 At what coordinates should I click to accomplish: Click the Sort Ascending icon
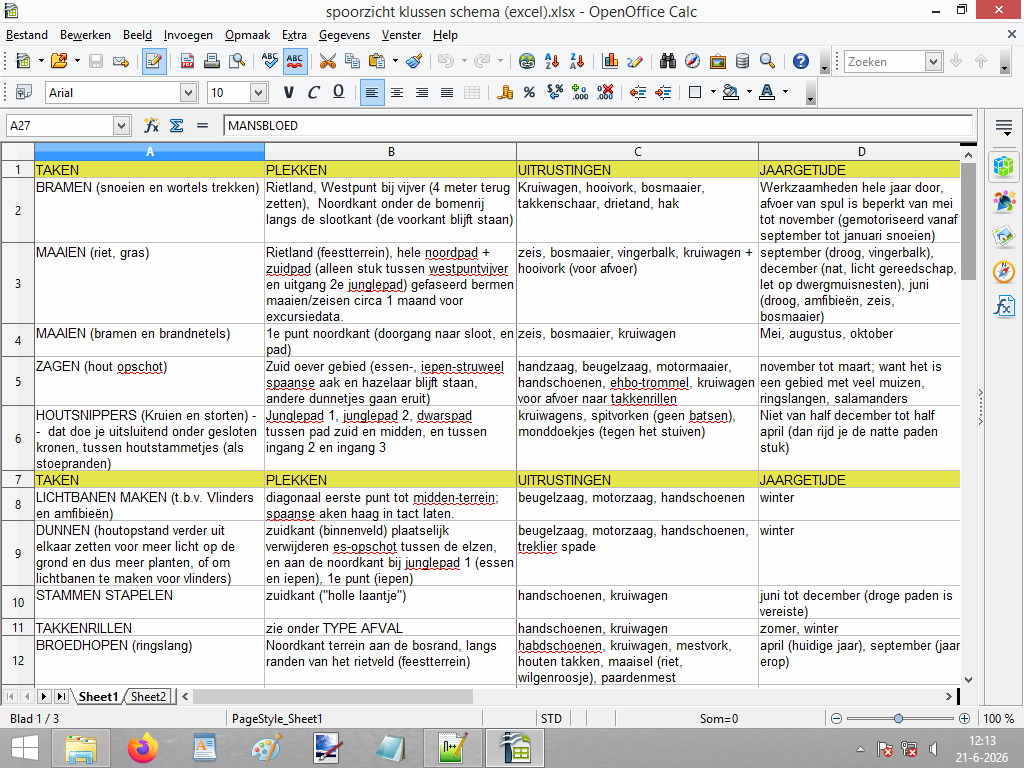(552, 61)
